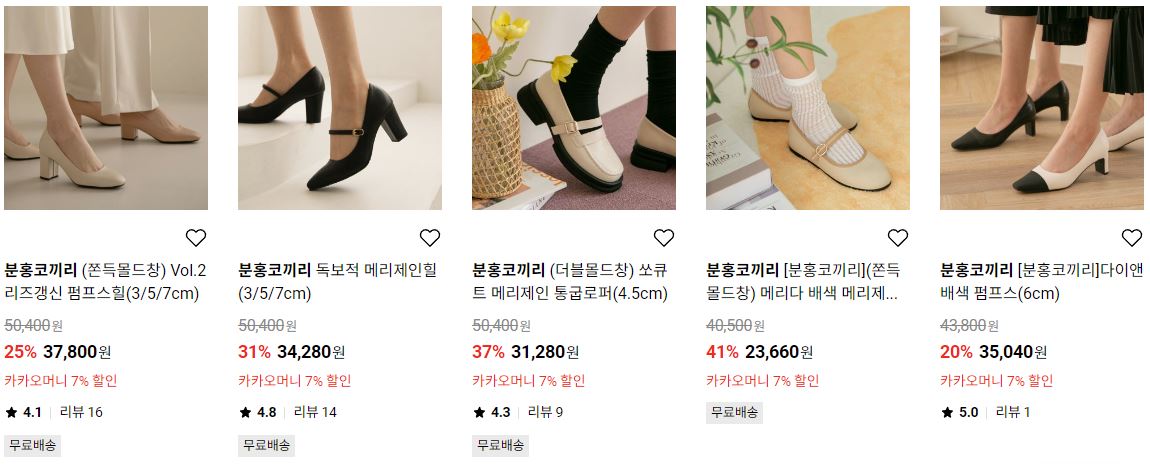Open two-tone pumps product image
Screen dimensions: 1150x464
(1041, 108)
